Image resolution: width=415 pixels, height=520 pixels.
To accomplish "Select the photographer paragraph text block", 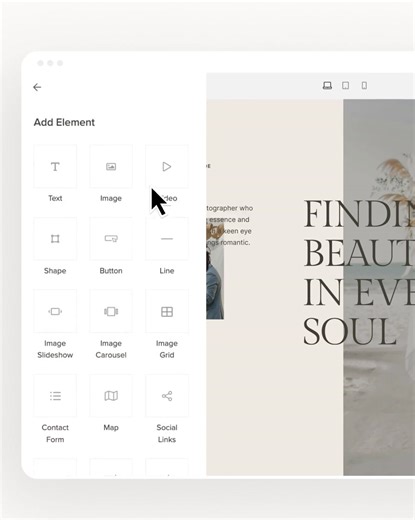I will click(x=230, y=225).
